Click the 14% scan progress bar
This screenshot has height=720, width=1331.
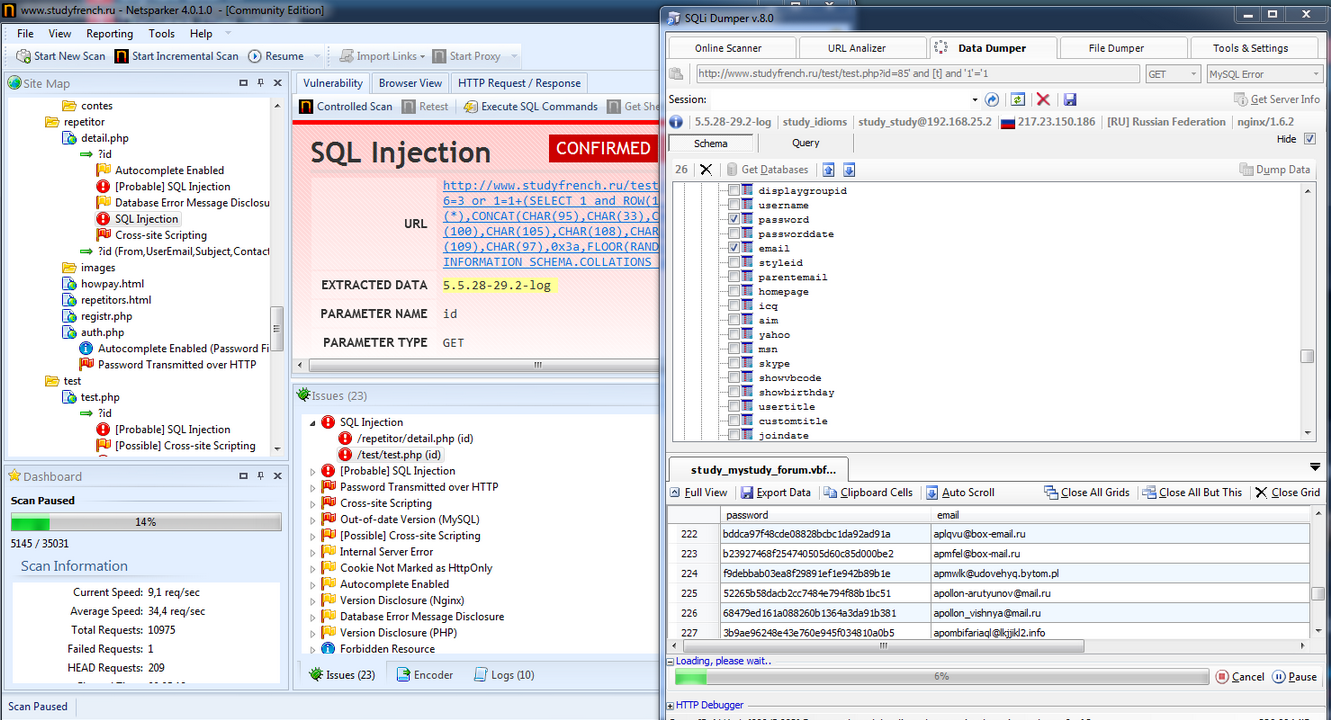(x=146, y=522)
